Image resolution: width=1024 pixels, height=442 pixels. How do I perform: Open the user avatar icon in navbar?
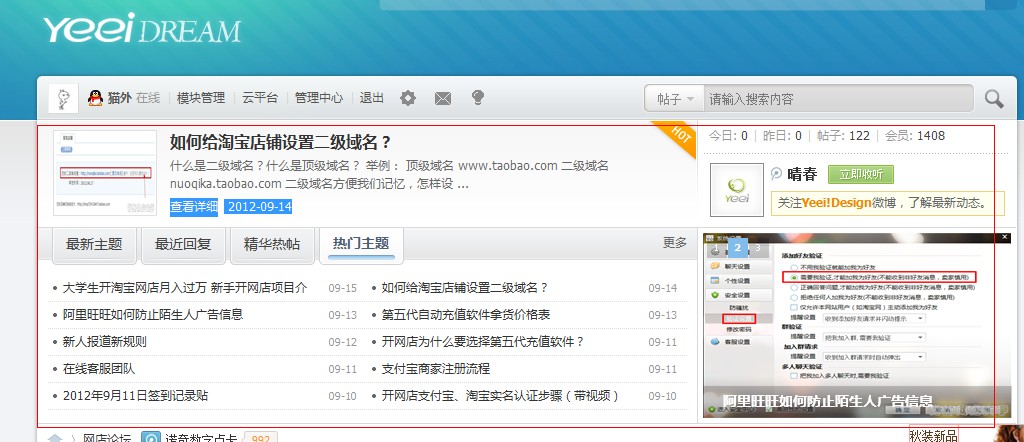pos(63,99)
